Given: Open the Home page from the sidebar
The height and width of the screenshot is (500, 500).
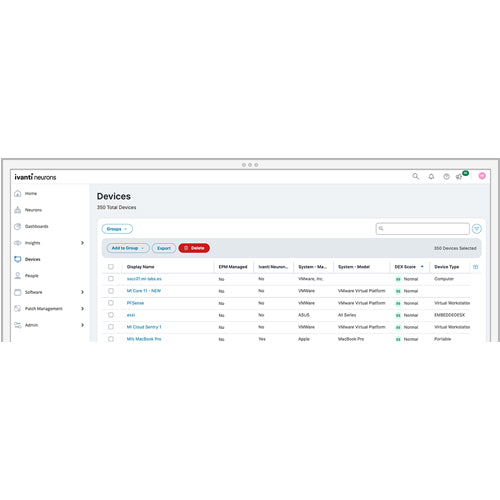Looking at the screenshot, I should (31, 193).
